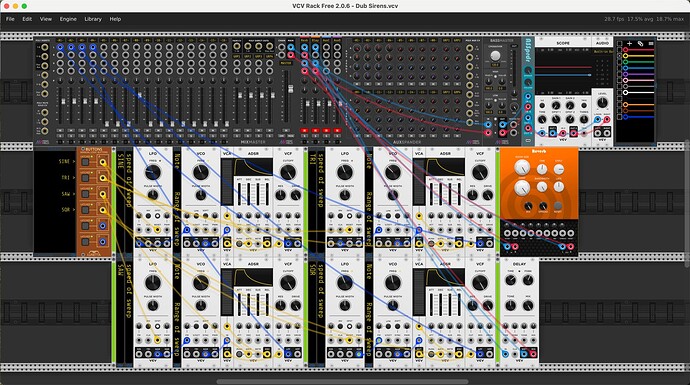690x385 pixels.
Task: Toggle the white cable color checkbox
Action: pos(620,92)
